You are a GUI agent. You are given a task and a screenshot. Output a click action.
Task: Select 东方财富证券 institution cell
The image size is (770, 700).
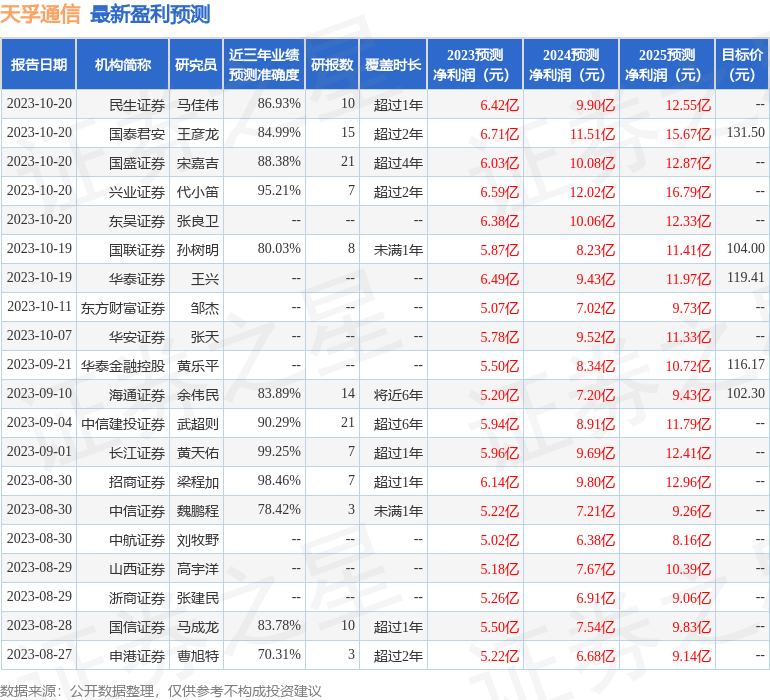[123, 308]
